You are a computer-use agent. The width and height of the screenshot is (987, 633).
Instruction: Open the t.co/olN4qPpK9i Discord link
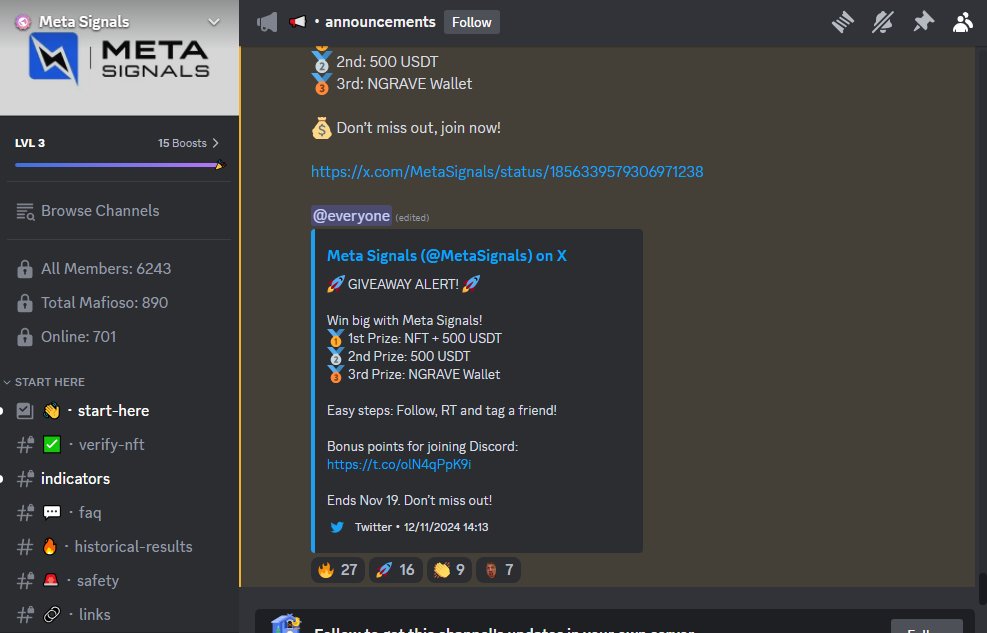pos(398,464)
